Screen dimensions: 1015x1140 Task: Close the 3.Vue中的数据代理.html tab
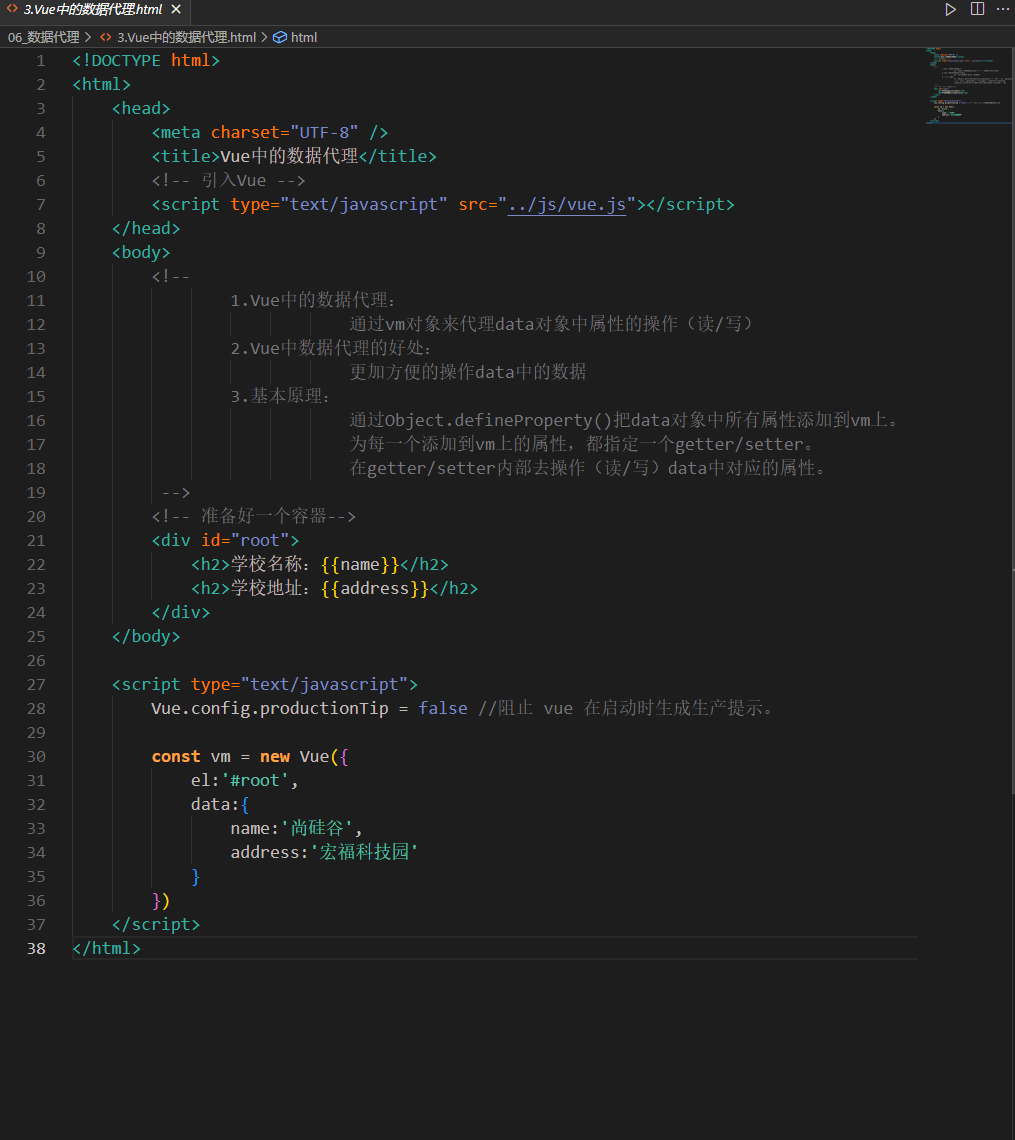176,9
